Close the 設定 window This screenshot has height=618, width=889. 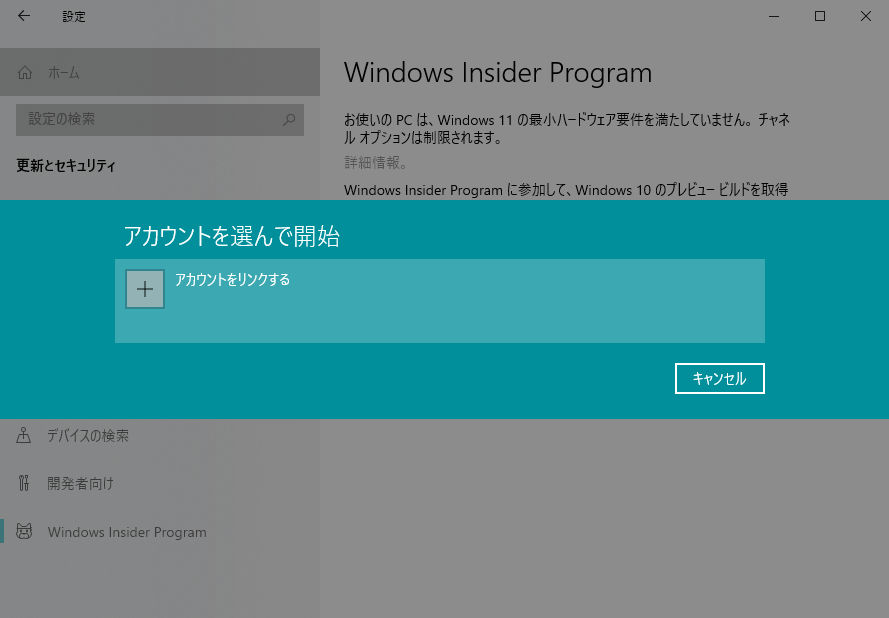(866, 16)
